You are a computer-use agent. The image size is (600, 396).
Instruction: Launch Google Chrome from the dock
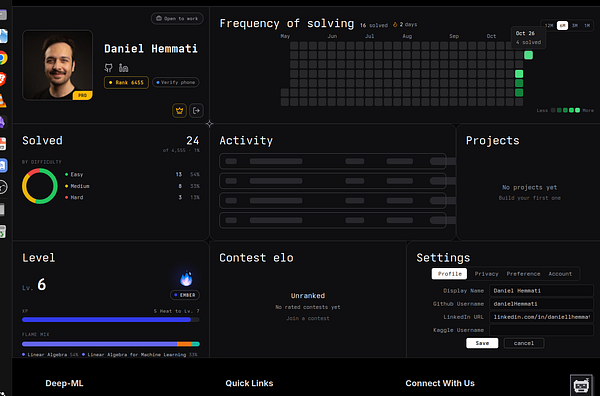coord(3,58)
